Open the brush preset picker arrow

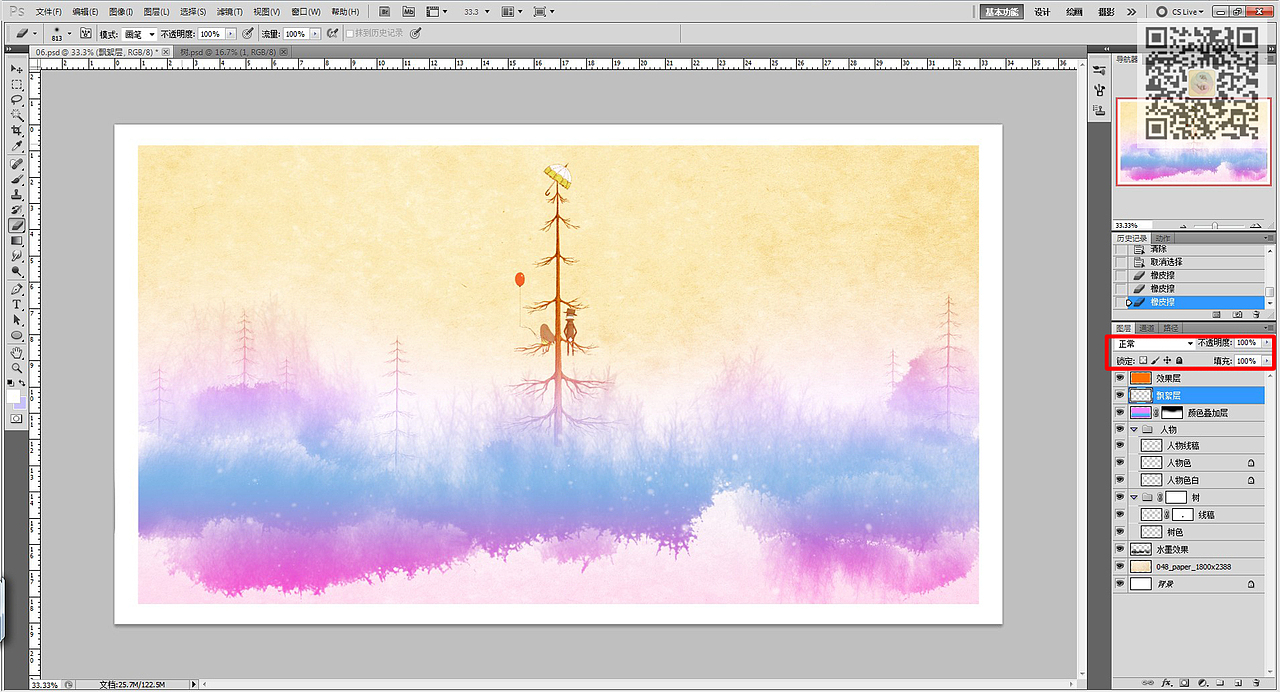[69, 33]
